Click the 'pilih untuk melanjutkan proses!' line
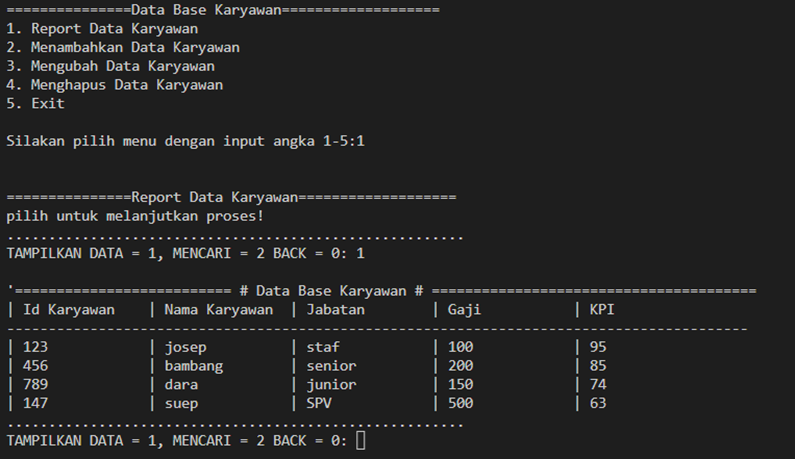 135,216
